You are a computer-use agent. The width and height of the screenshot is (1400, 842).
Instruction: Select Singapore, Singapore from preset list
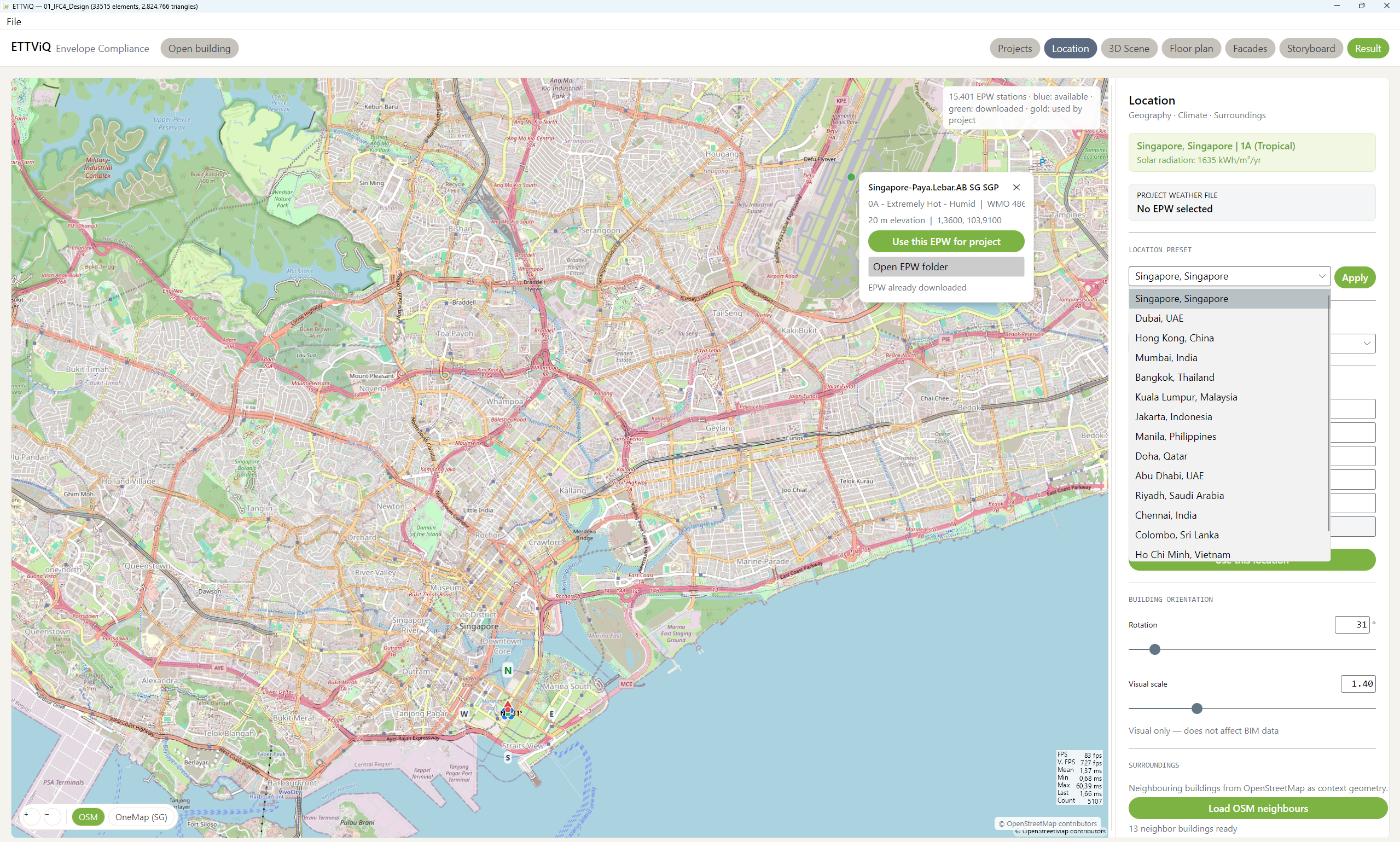(1228, 298)
